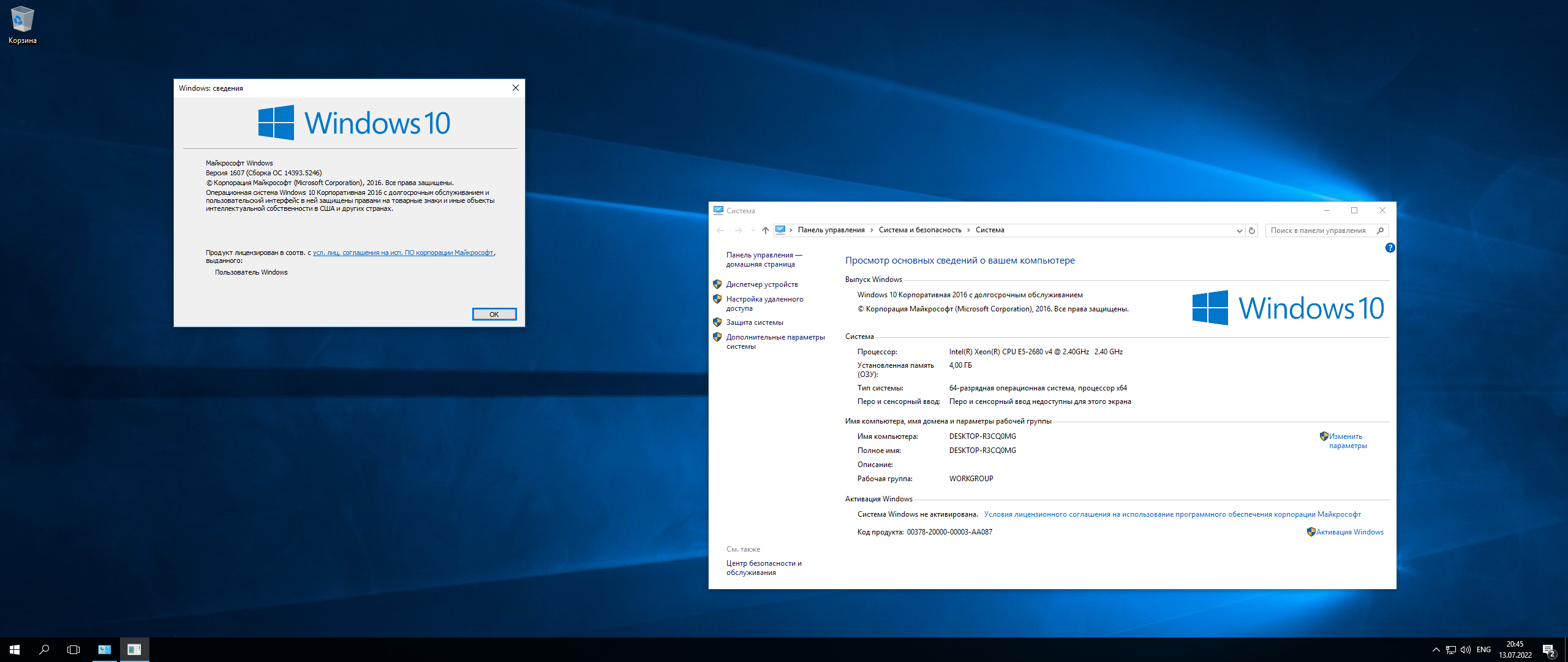The height and width of the screenshot is (662, 1568).
Task: Close the Система window
Action: pos(1382,210)
